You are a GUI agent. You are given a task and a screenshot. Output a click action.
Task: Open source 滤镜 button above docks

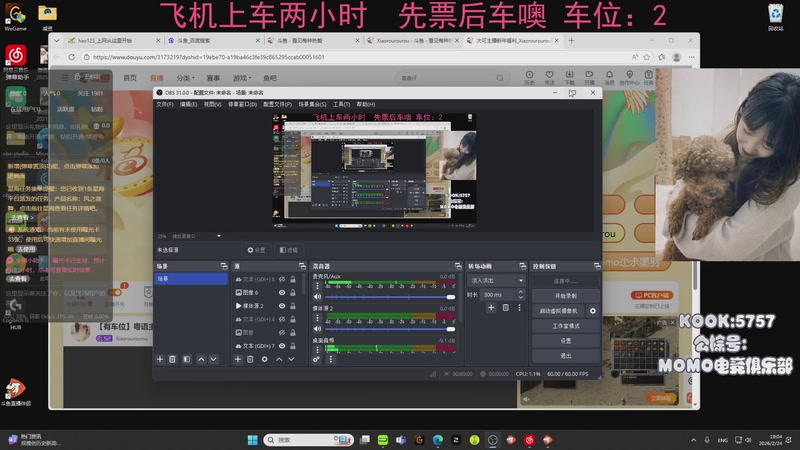pyautogui.click(x=289, y=250)
